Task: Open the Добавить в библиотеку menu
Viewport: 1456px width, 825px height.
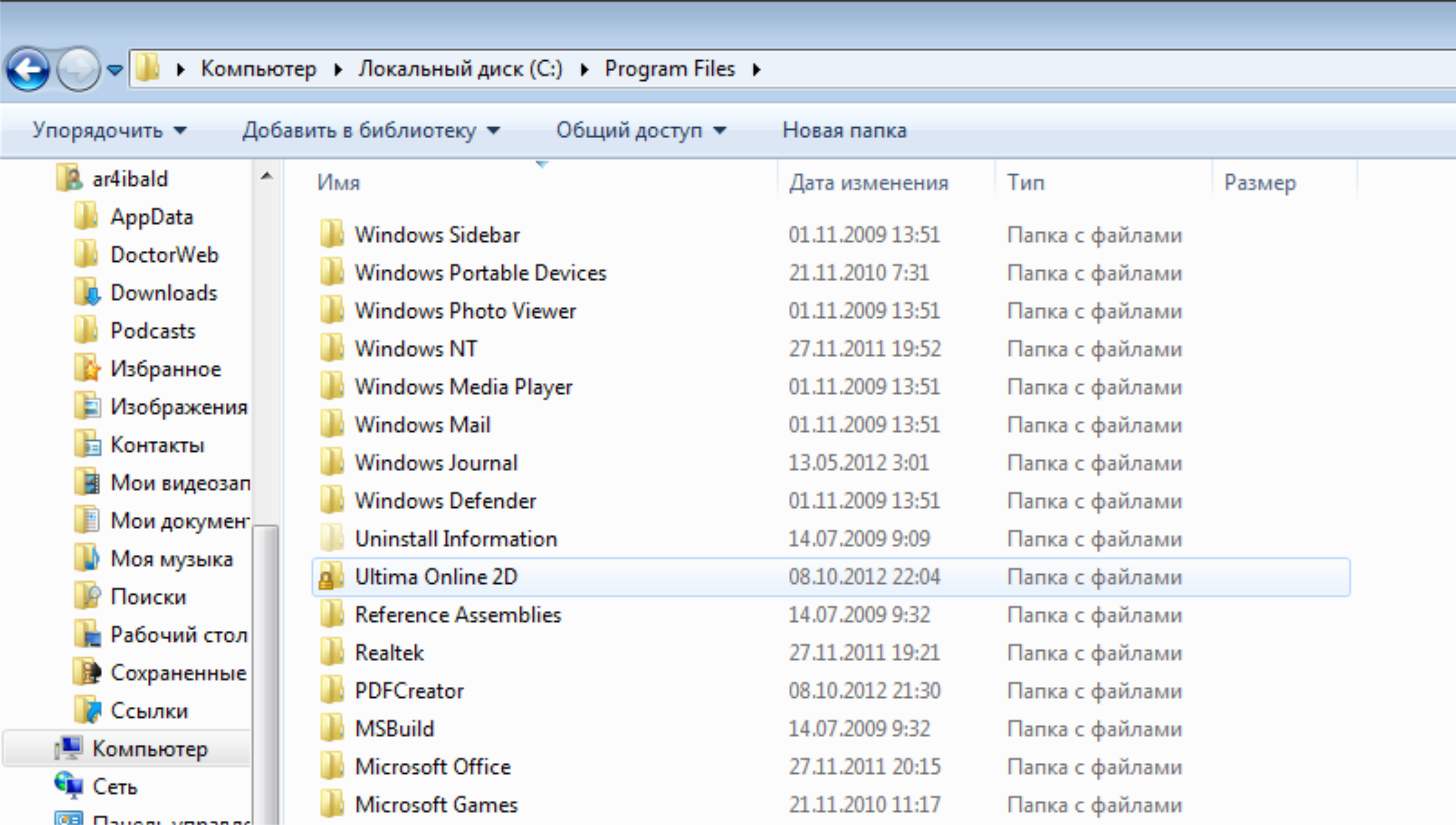Action: (x=371, y=130)
